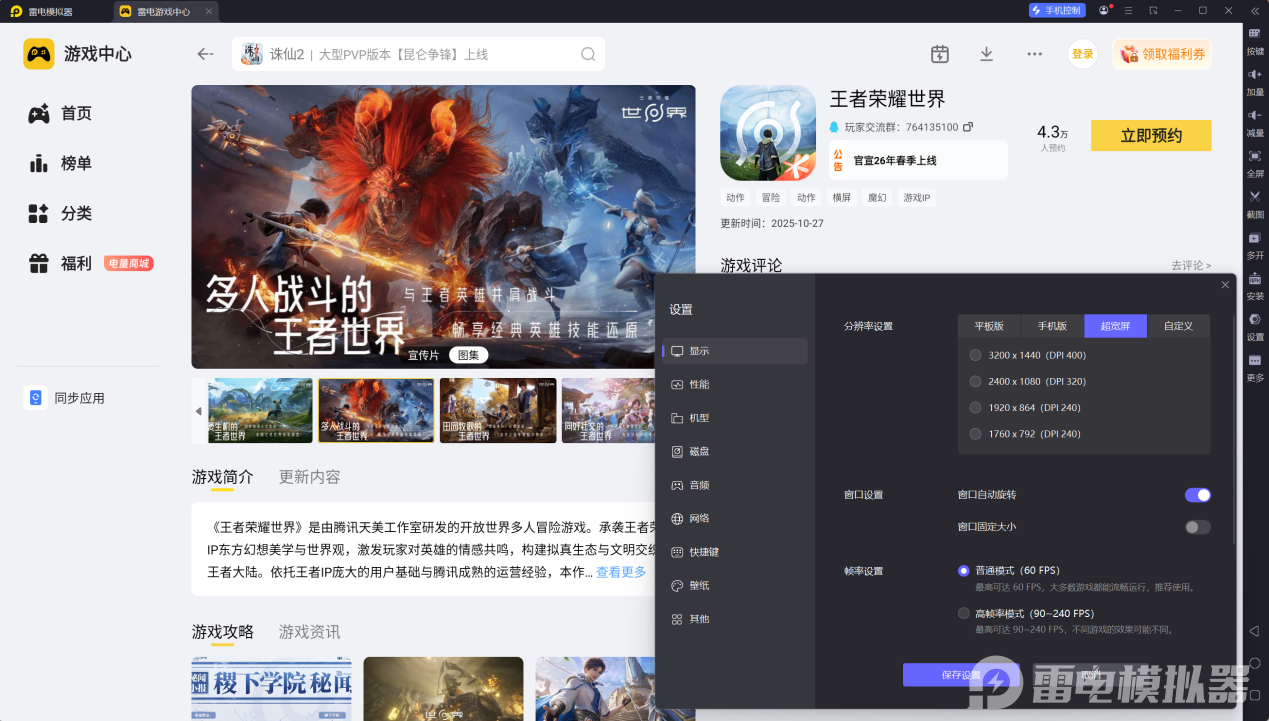Click the screenshot (截图) scissors icon
1269x721 pixels.
coord(1255,197)
